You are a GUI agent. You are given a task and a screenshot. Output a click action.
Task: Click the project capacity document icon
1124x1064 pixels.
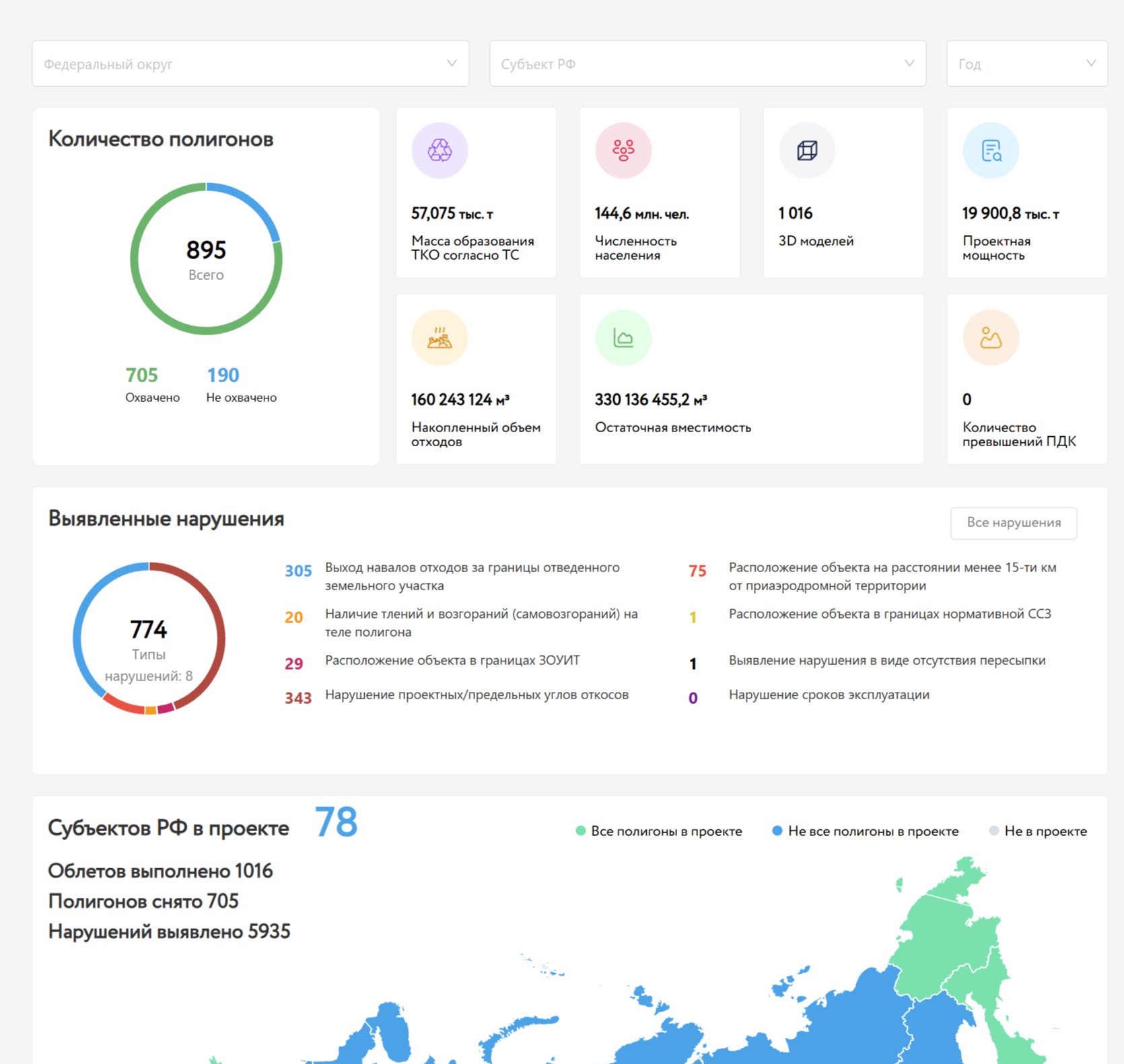[991, 150]
